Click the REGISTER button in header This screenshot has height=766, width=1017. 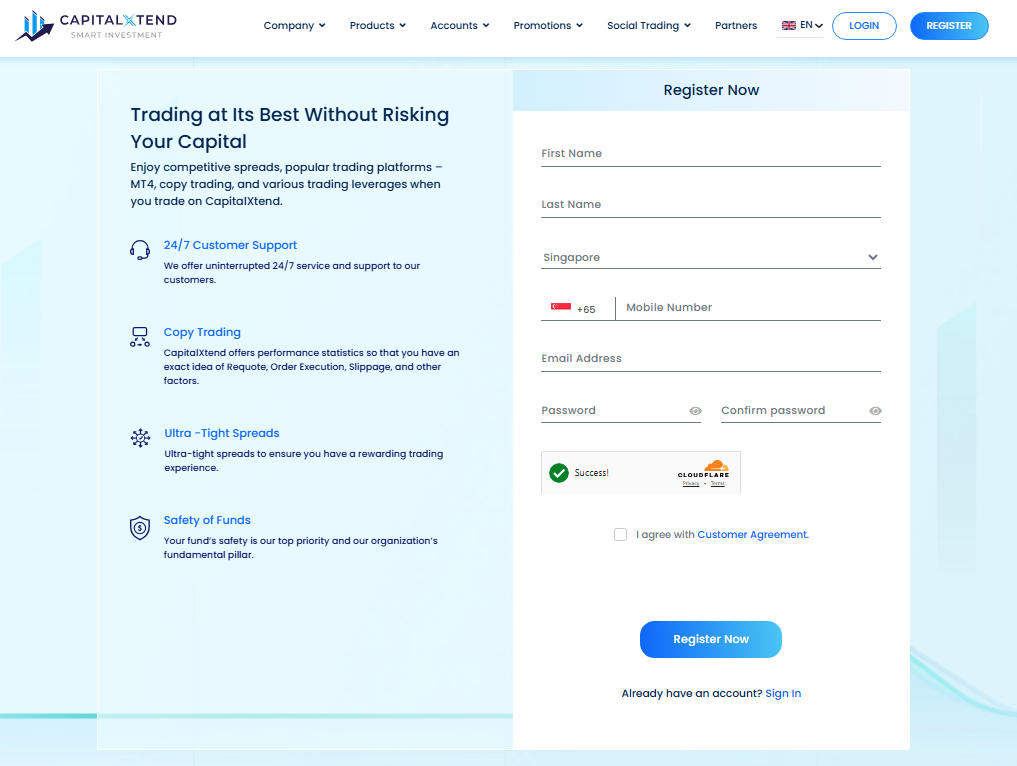[x=949, y=26]
